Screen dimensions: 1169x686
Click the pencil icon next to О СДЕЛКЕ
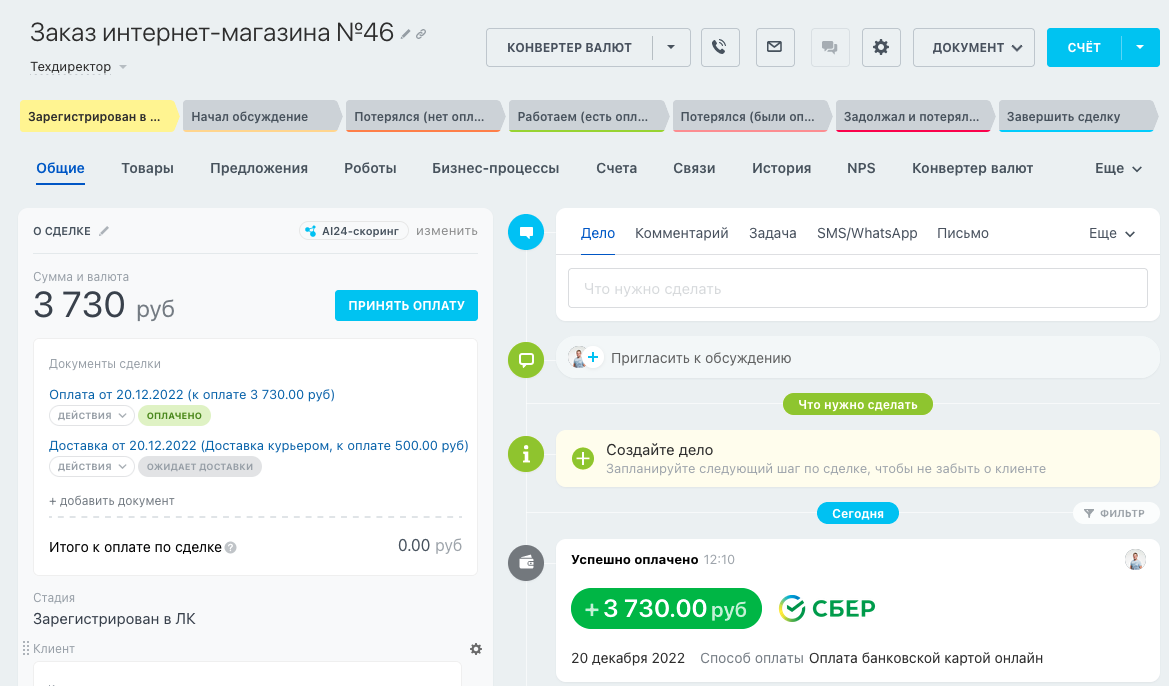pos(104,231)
